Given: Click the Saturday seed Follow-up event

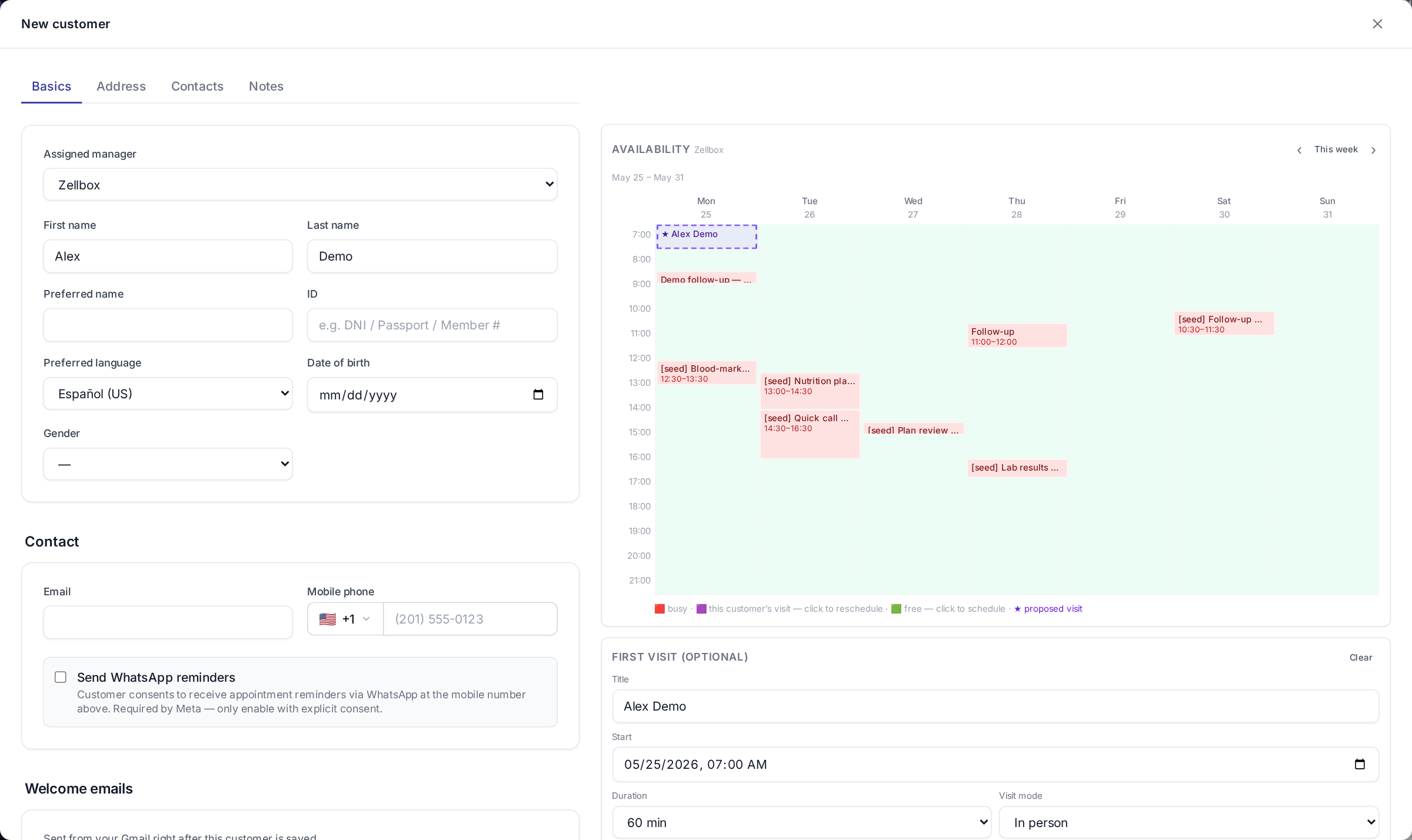Looking at the screenshot, I should (1224, 324).
